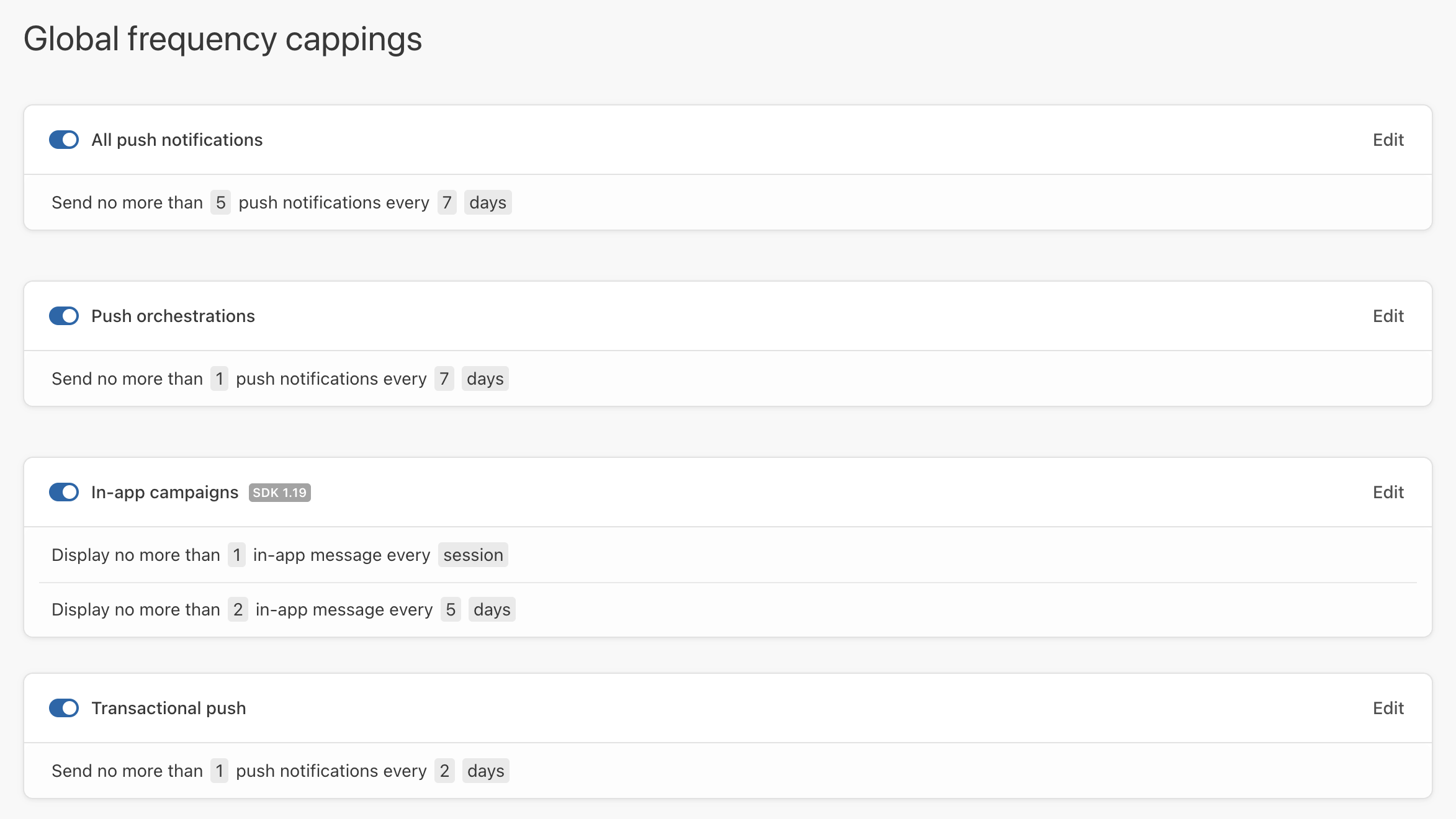This screenshot has height=819, width=1456.
Task: Select the 2 interval in Transactional push
Action: coord(444,771)
